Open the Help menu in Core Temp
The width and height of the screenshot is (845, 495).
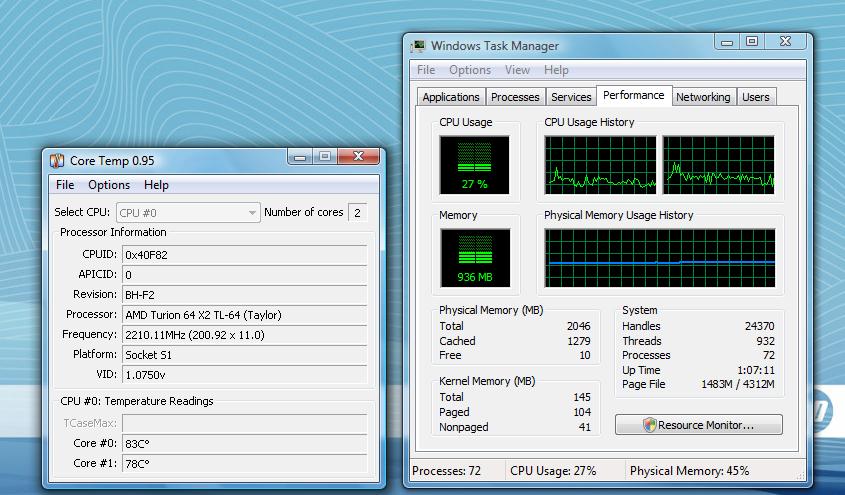[x=156, y=185]
